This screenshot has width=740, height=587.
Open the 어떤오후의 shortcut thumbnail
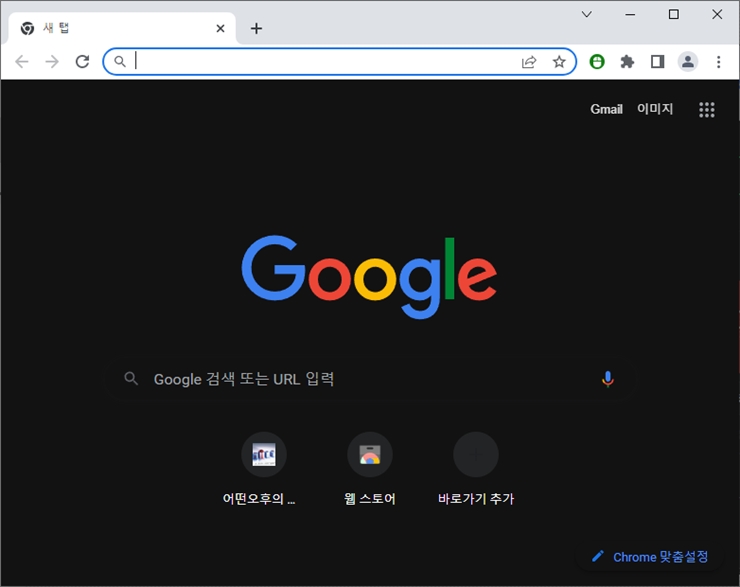(264, 454)
